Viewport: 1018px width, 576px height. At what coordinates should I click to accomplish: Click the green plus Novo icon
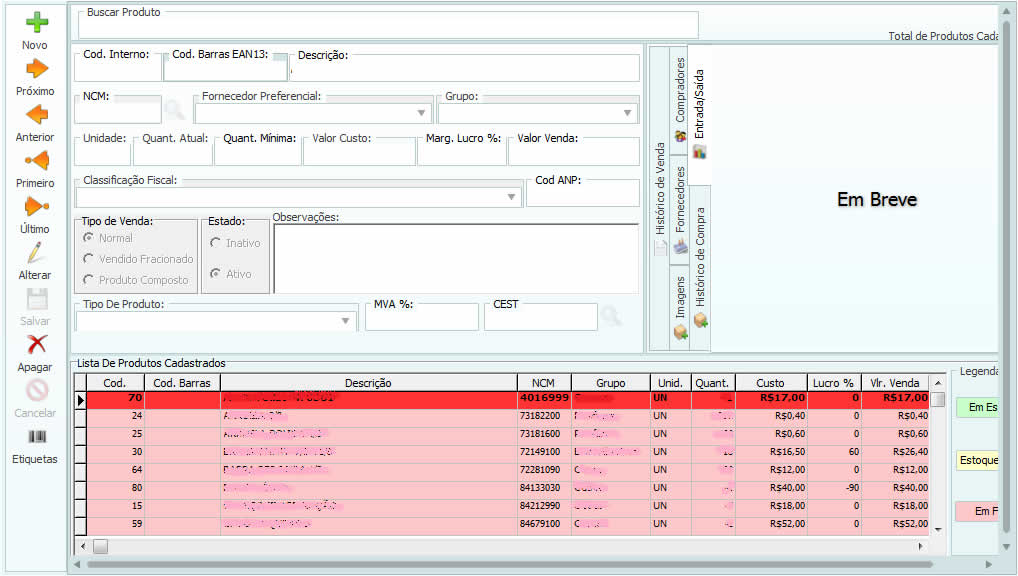36,23
